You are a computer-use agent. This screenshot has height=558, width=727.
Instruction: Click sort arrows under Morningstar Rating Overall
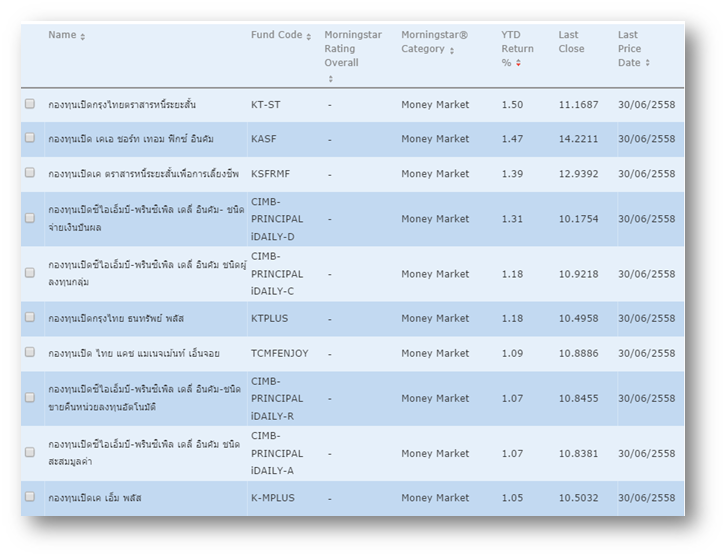pos(329,78)
